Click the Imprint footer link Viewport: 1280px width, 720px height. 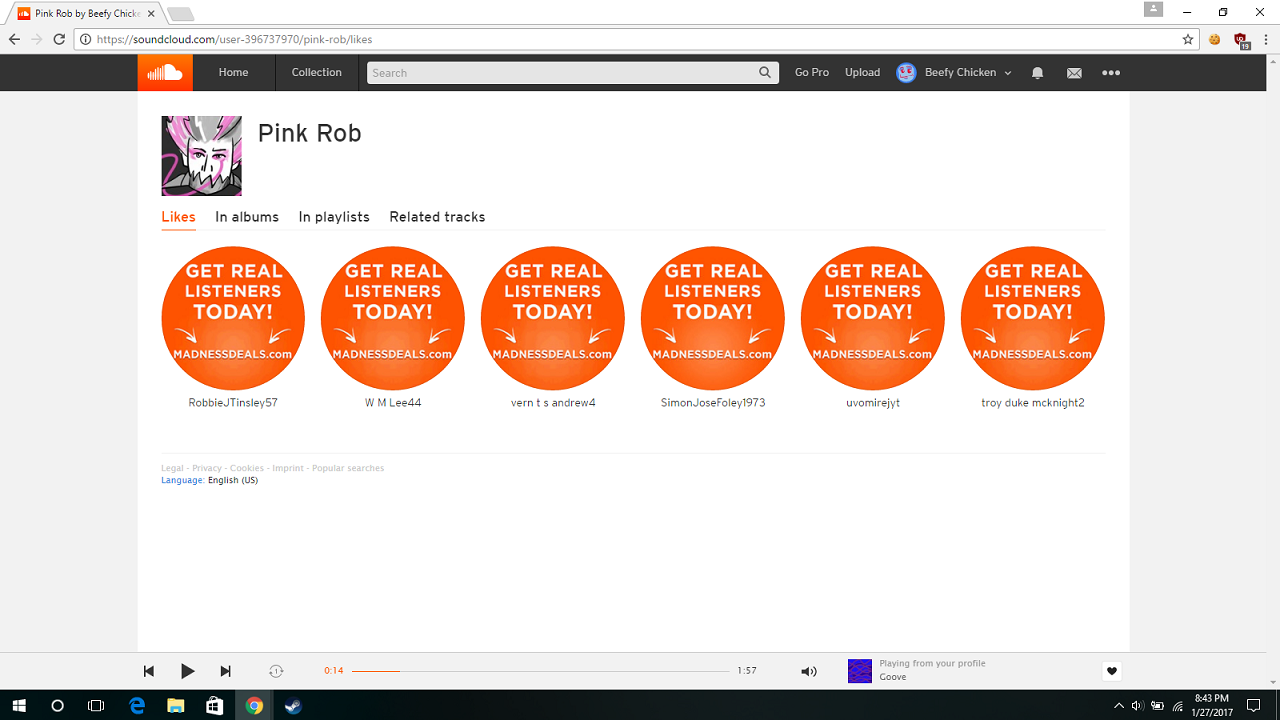point(288,468)
